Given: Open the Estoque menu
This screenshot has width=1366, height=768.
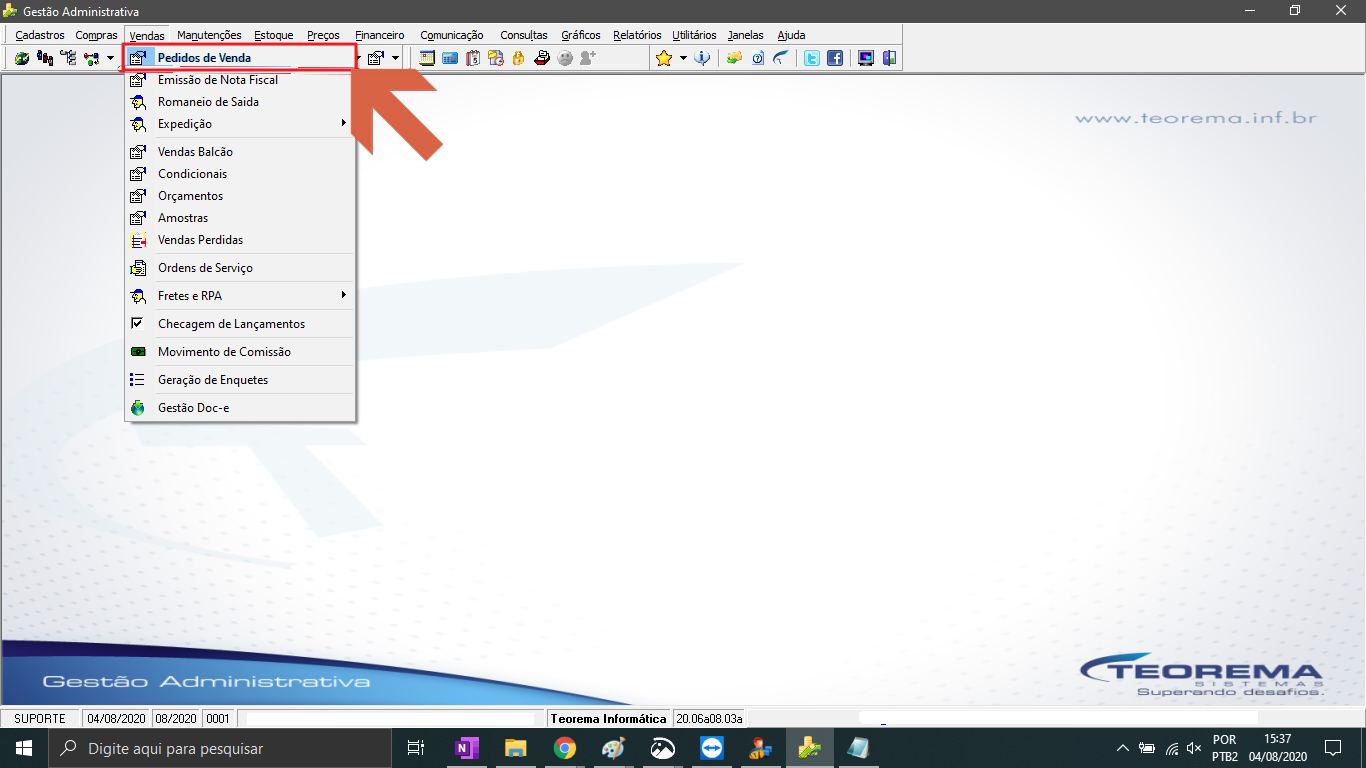Looking at the screenshot, I should coord(274,35).
